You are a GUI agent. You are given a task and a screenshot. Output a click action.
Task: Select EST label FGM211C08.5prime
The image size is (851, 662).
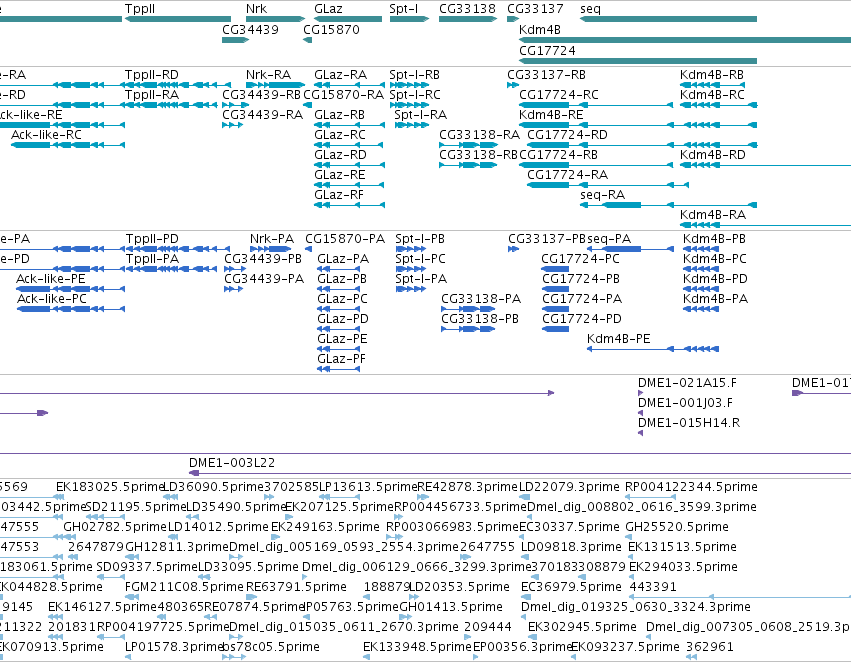184,587
